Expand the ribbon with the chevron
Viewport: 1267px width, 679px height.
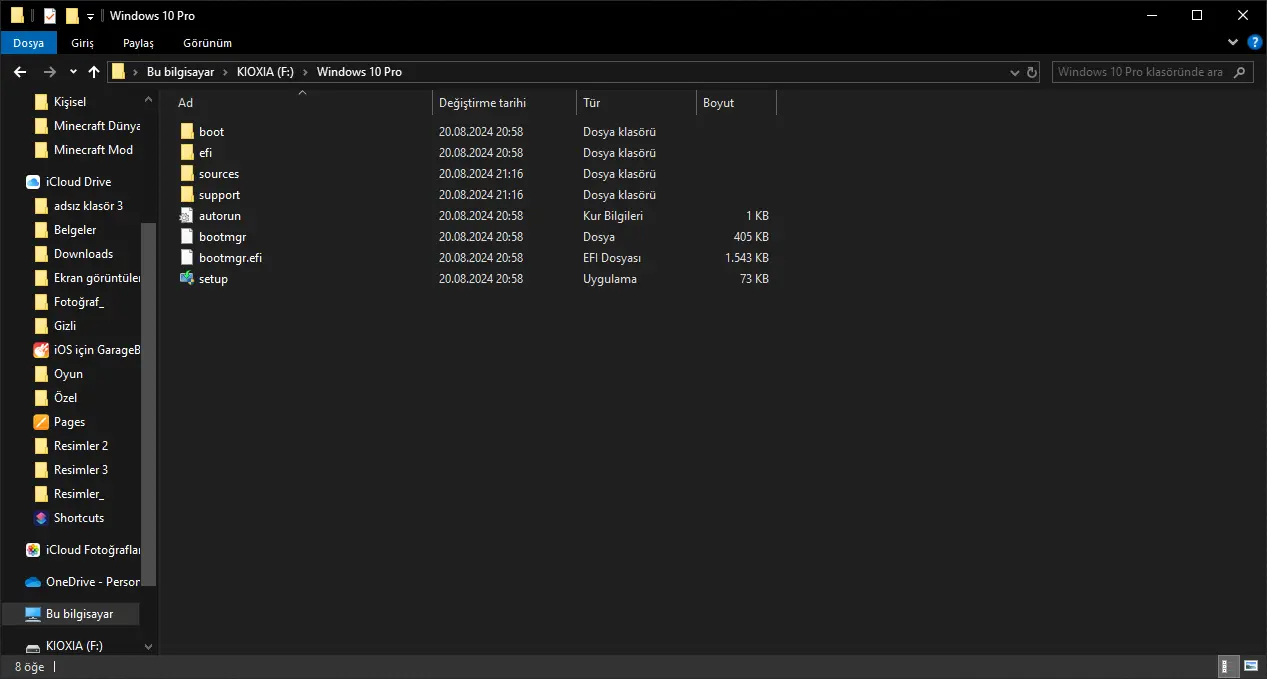(1233, 43)
